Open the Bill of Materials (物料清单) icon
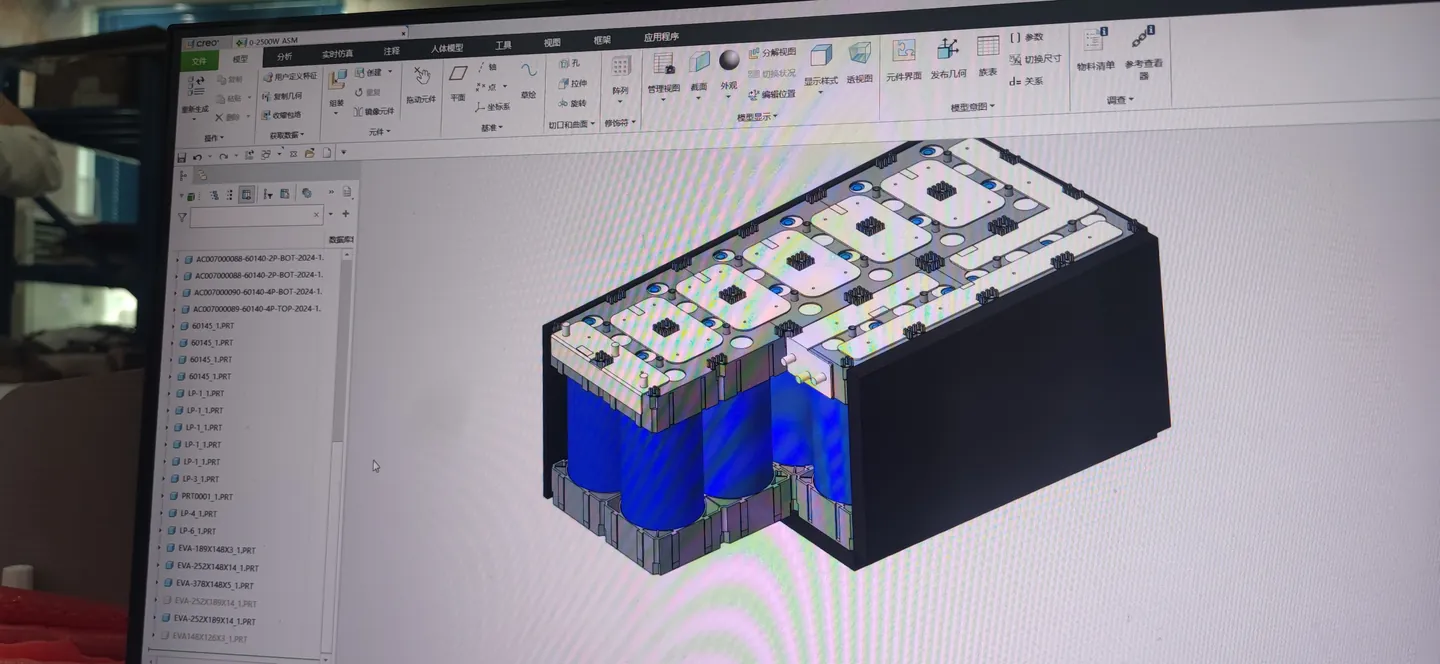The image size is (1440, 664). [1094, 41]
